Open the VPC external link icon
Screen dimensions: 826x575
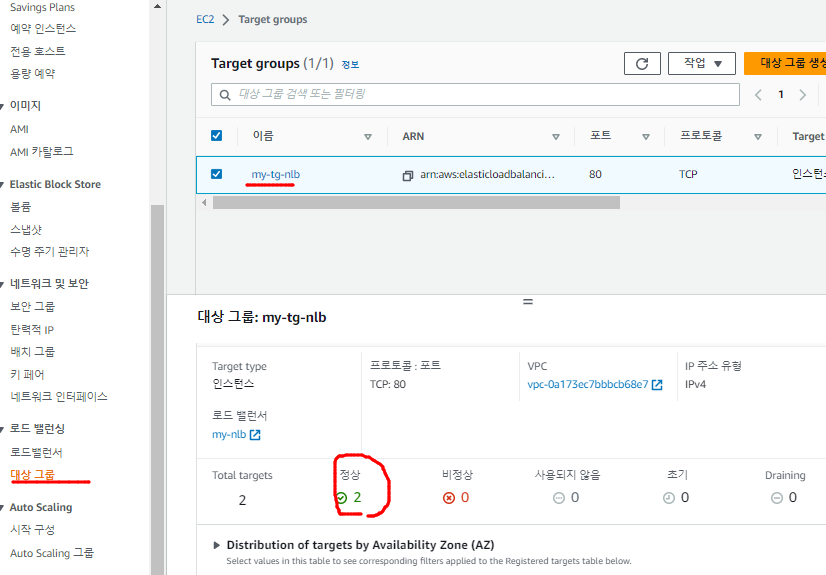point(657,385)
